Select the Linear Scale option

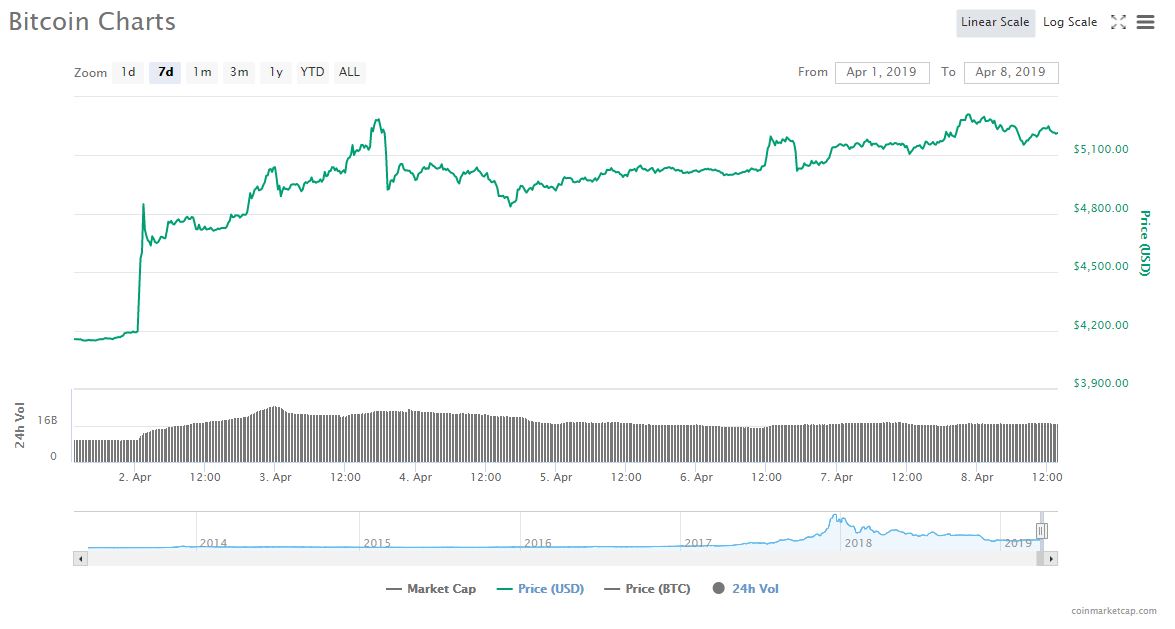click(x=995, y=21)
